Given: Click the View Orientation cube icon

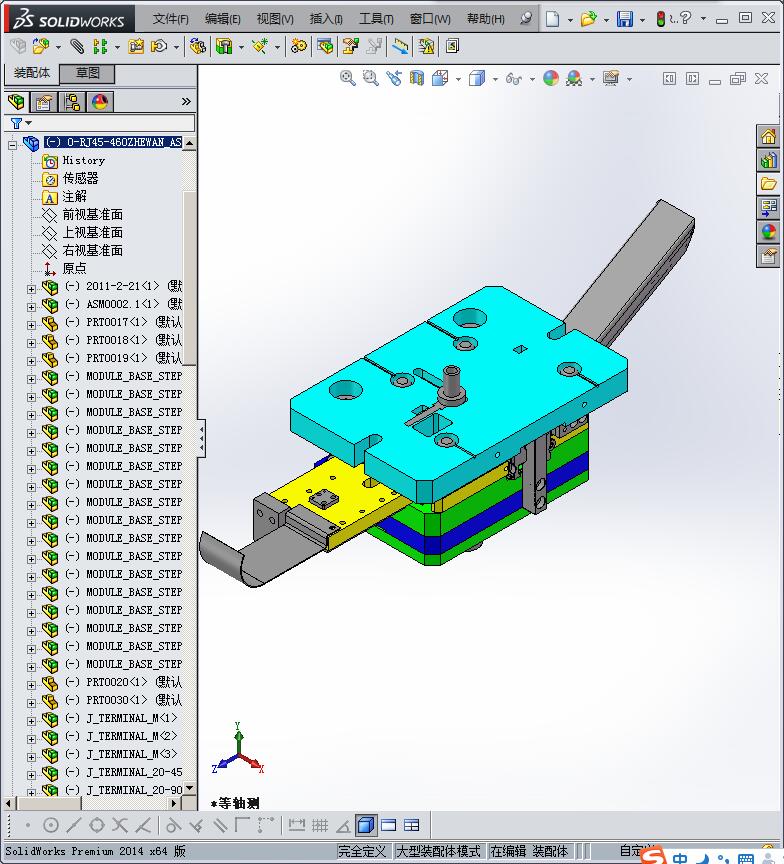Looking at the screenshot, I should tap(440, 78).
